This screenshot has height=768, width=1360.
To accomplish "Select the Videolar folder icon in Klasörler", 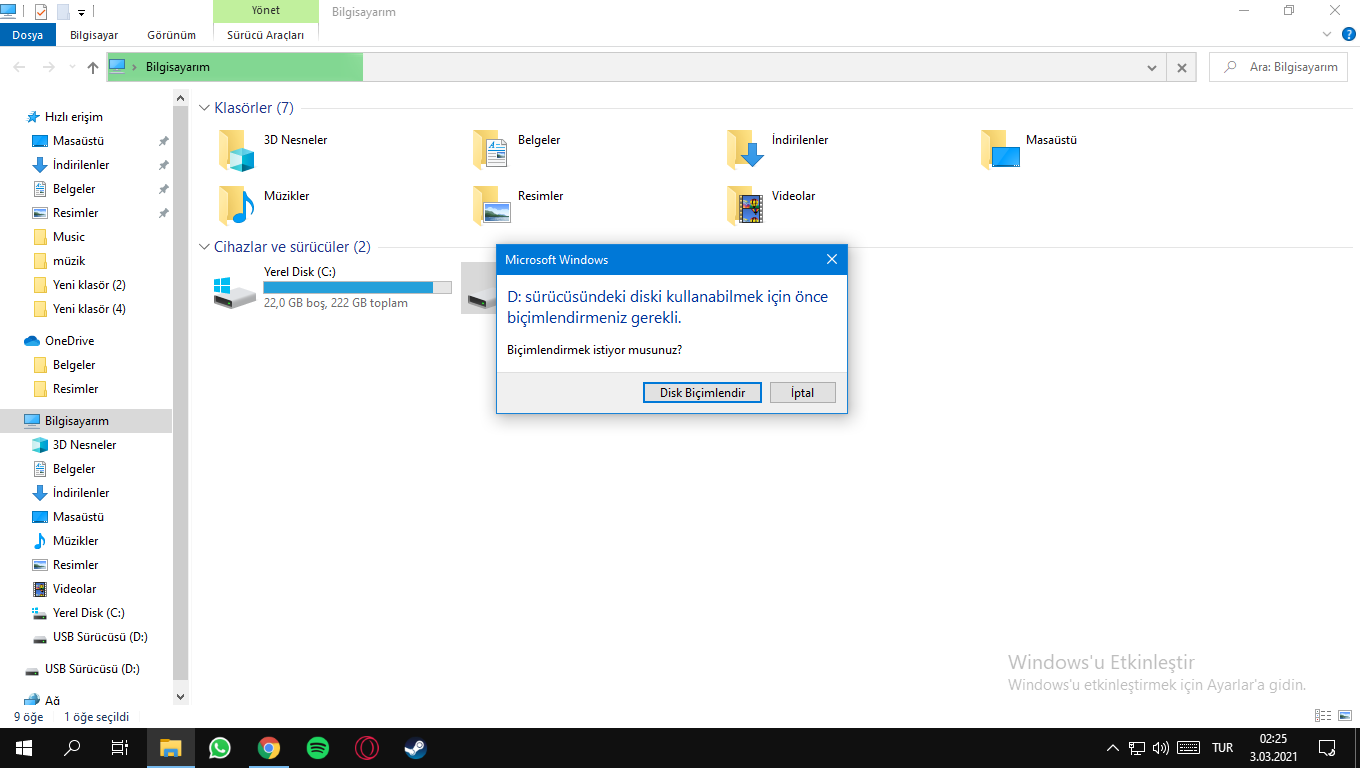I will pyautogui.click(x=745, y=205).
